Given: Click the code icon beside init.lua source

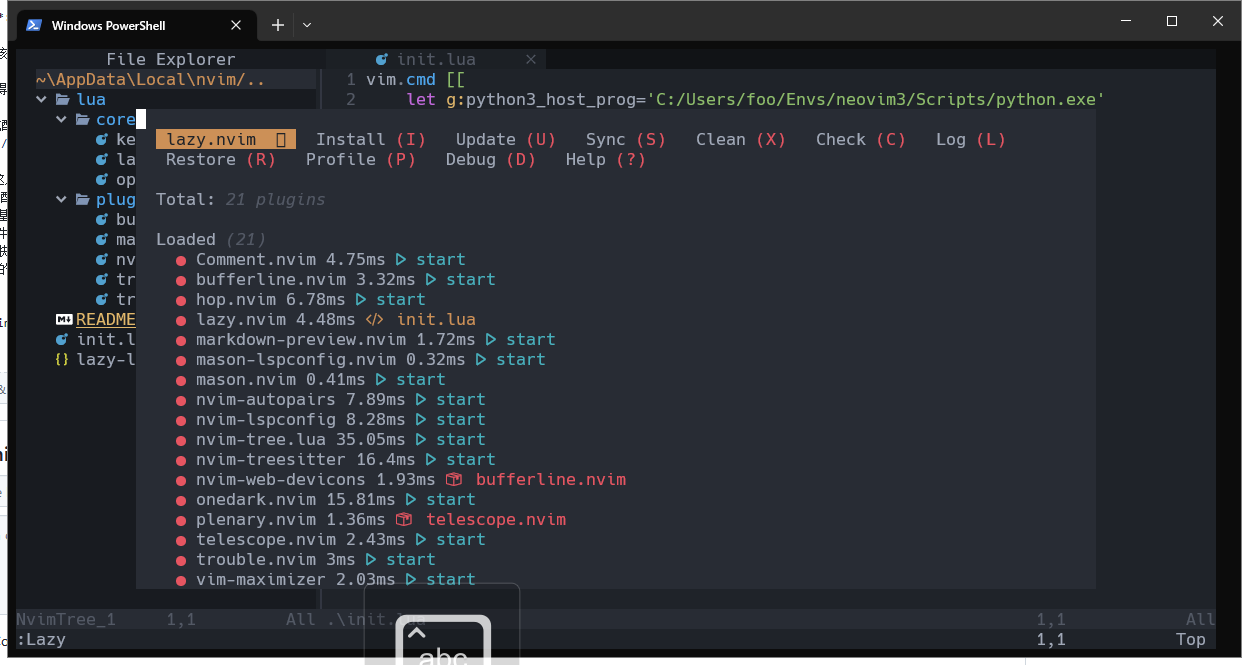Looking at the screenshot, I should tap(375, 319).
